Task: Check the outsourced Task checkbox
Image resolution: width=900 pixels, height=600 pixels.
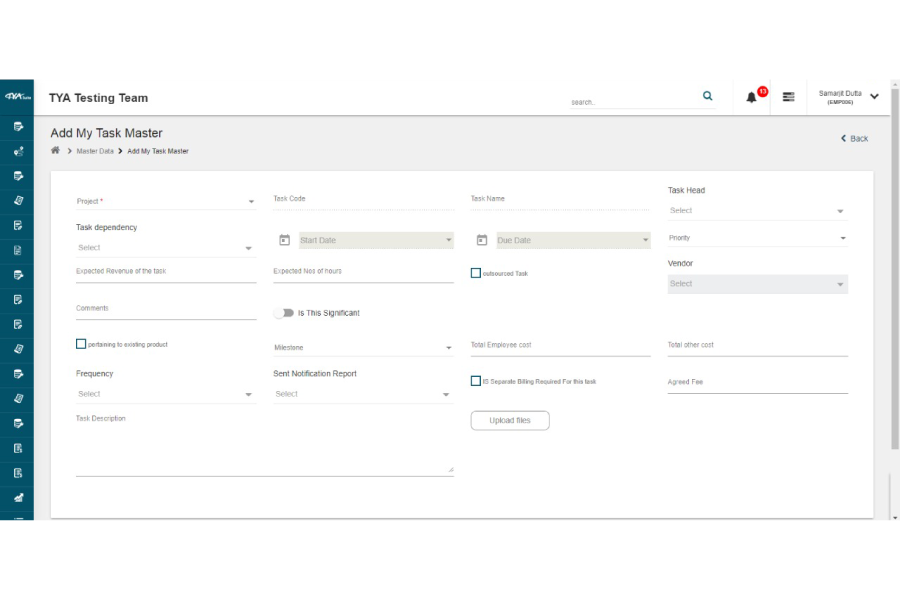Action: [x=476, y=272]
